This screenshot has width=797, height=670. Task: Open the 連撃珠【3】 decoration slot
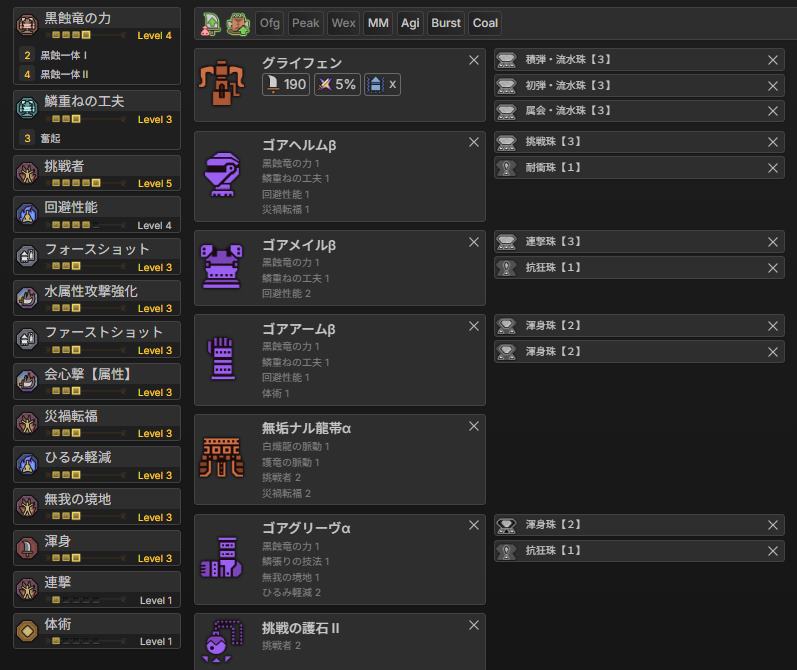coord(630,242)
